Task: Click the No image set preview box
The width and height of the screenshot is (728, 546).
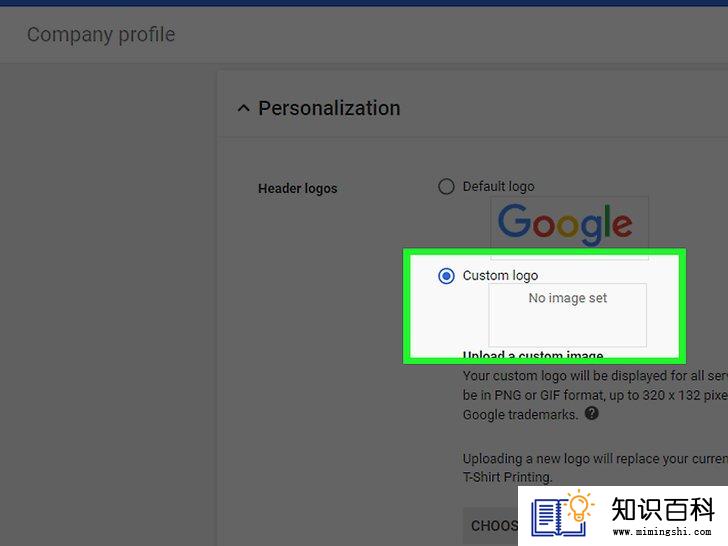Action: pyautogui.click(x=567, y=315)
